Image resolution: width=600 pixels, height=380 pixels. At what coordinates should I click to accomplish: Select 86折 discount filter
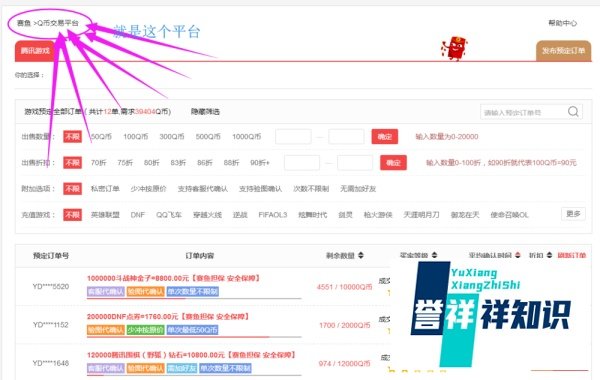coord(205,163)
